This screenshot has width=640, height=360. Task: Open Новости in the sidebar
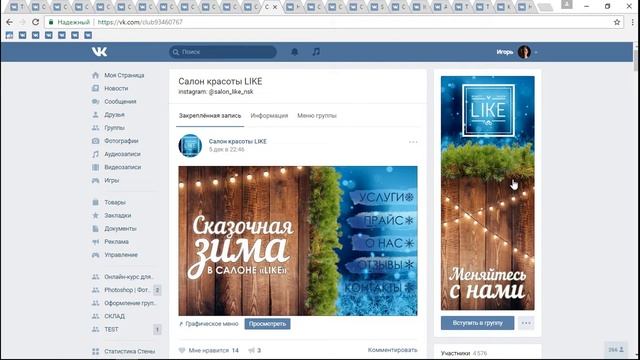(116, 88)
